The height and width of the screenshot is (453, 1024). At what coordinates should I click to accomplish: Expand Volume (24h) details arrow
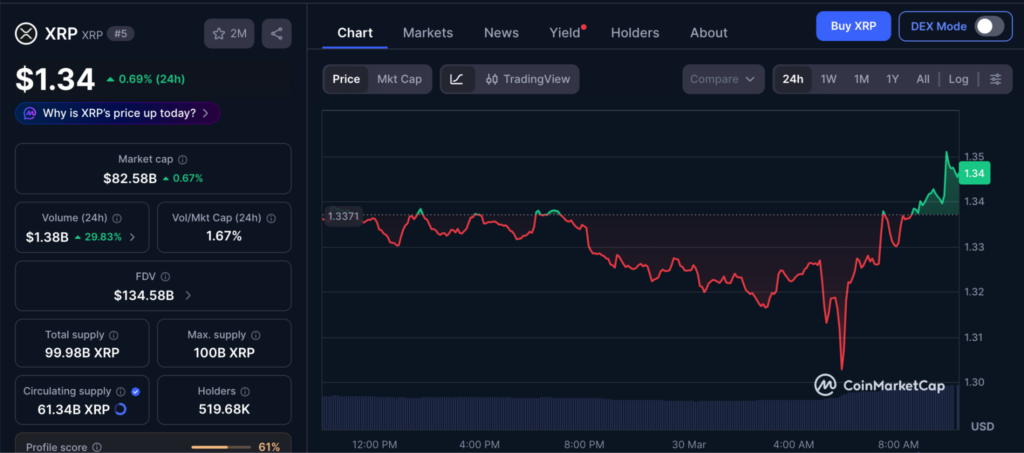click(132, 237)
